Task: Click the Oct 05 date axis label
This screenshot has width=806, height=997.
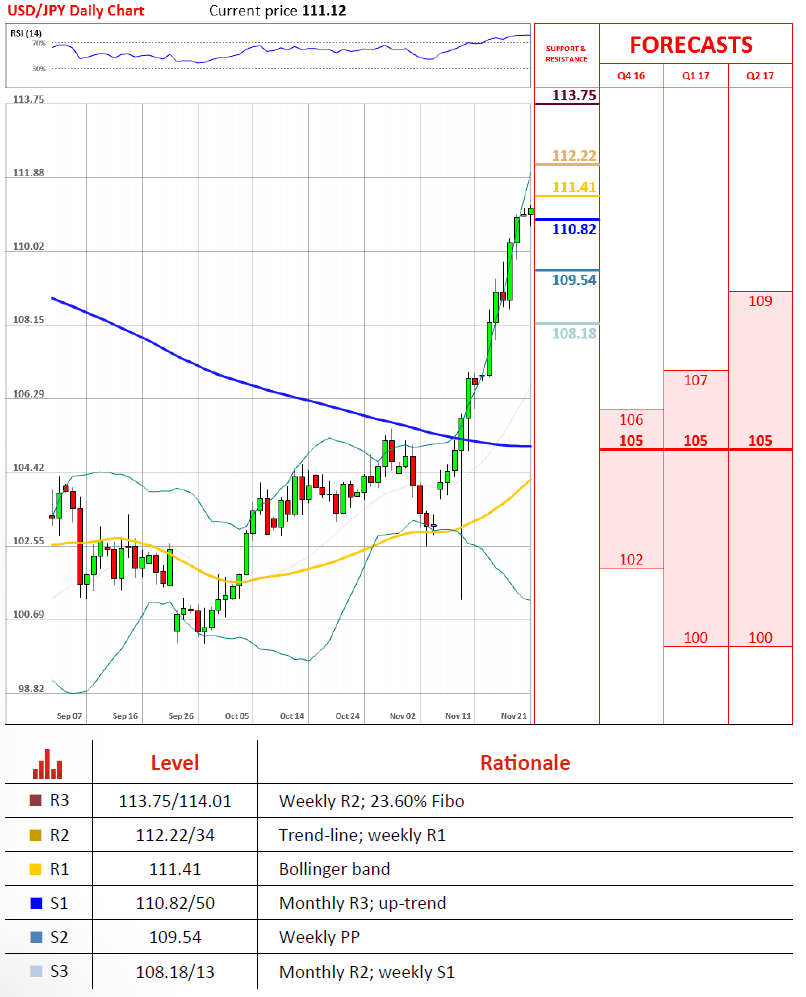Action: (x=236, y=716)
